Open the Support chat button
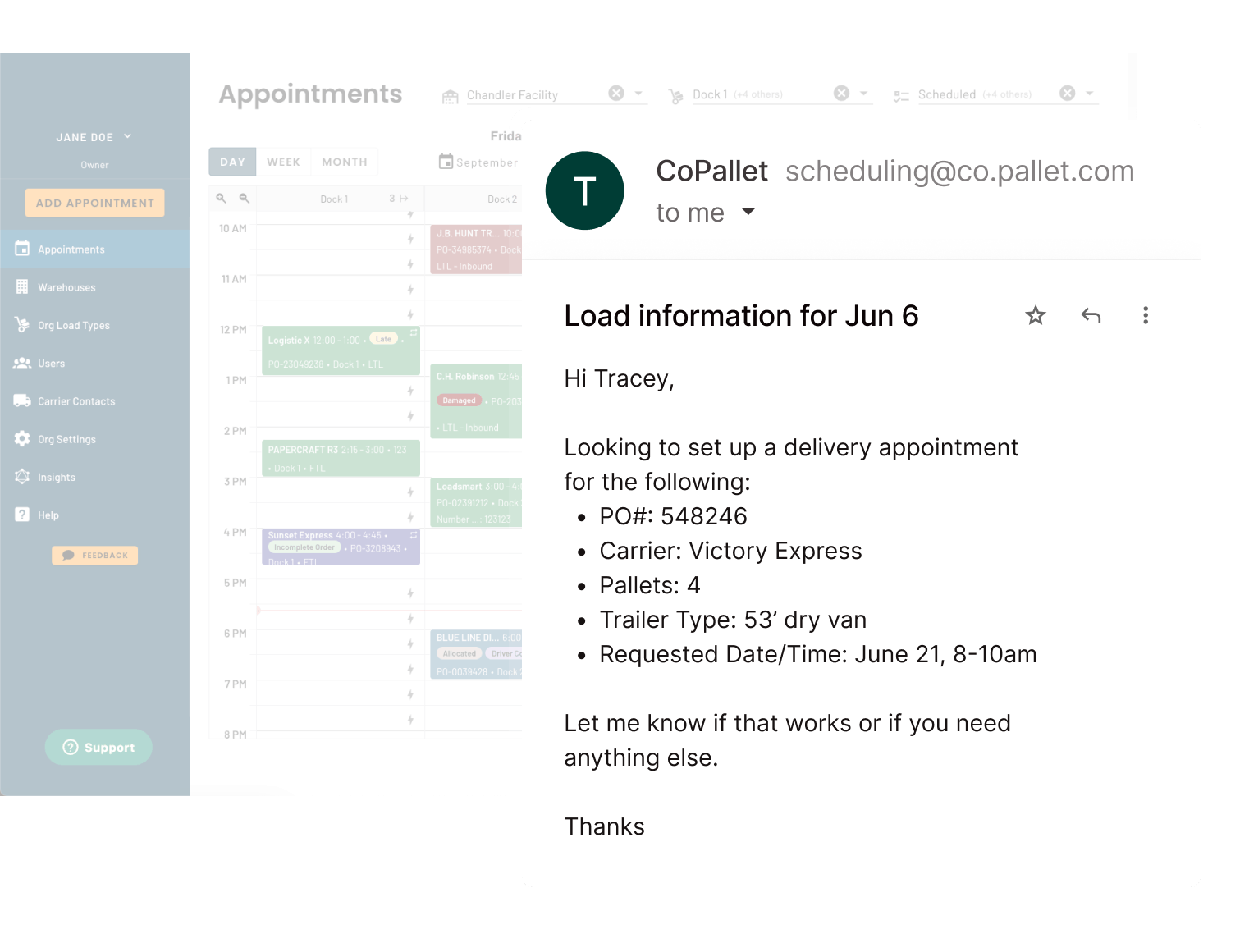Viewport: 1249px width, 952px height. coord(98,747)
